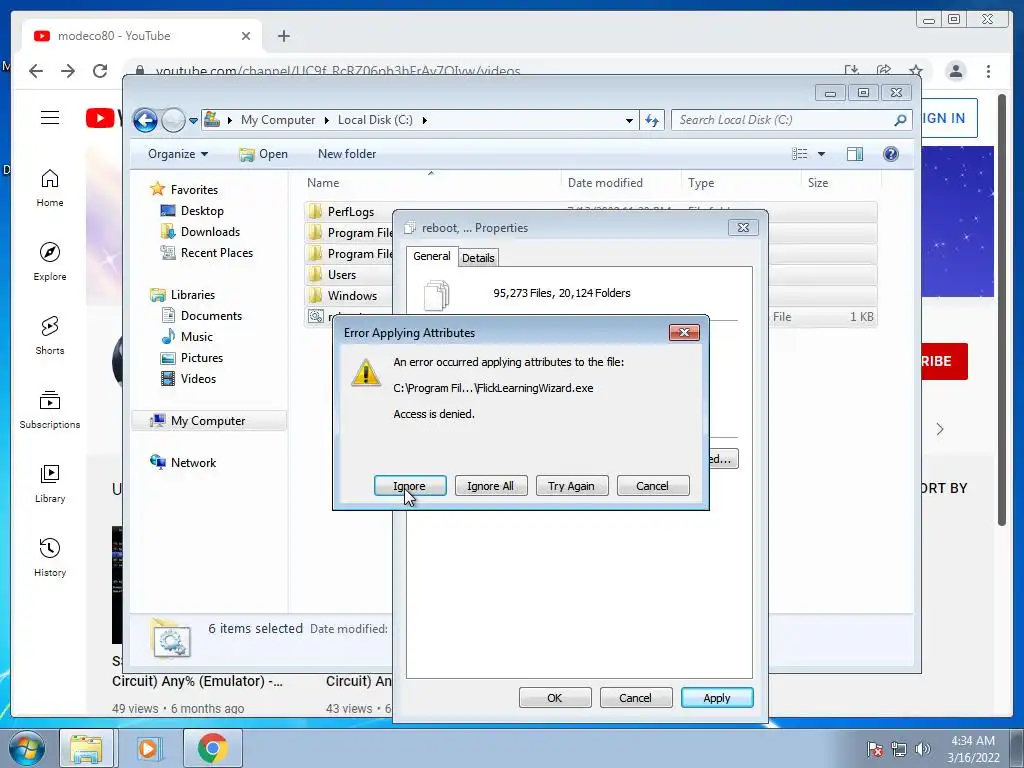The width and height of the screenshot is (1024, 768).
Task: Expand arrow after My Computer breadcrumb
Action: click(327, 120)
